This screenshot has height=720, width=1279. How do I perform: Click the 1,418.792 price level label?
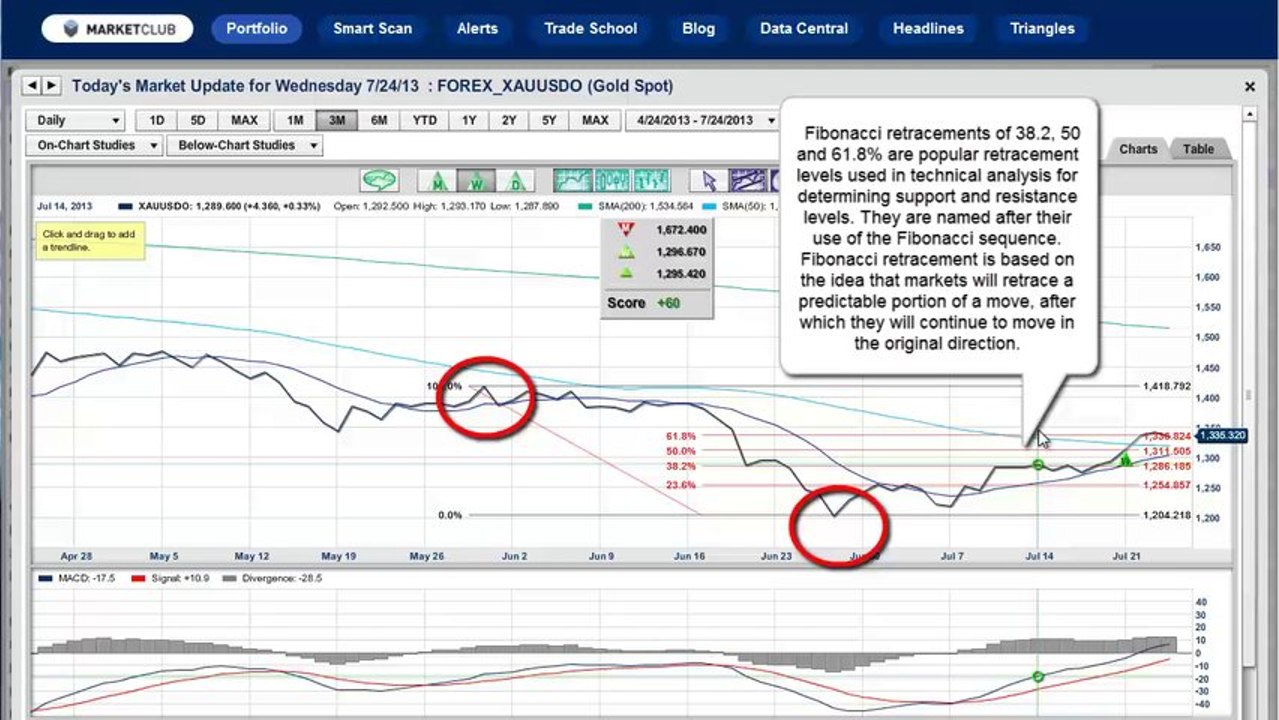pos(1167,386)
